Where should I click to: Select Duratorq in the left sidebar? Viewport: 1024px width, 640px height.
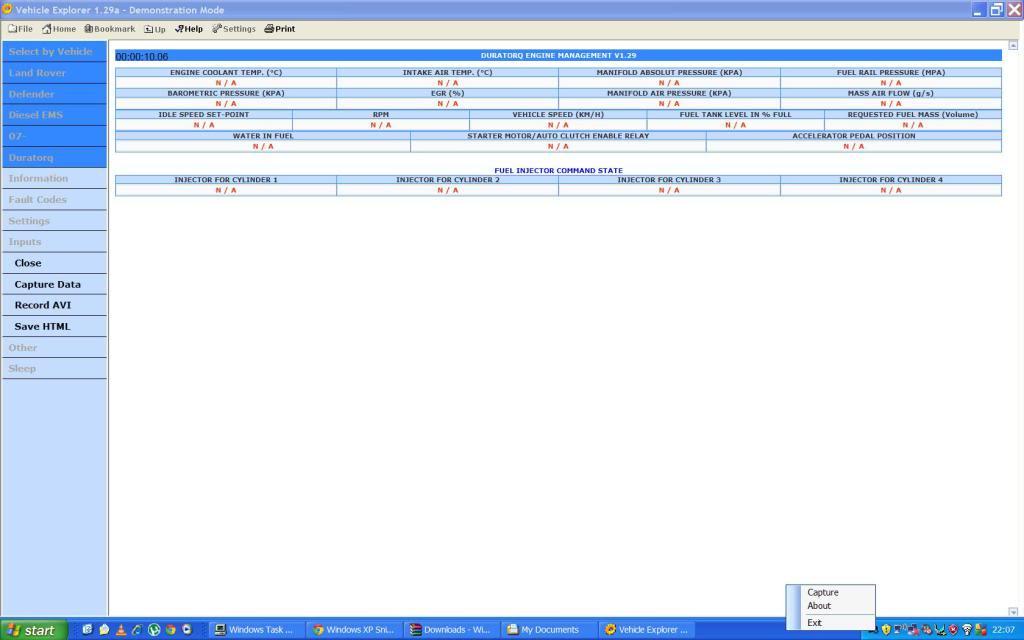point(31,157)
